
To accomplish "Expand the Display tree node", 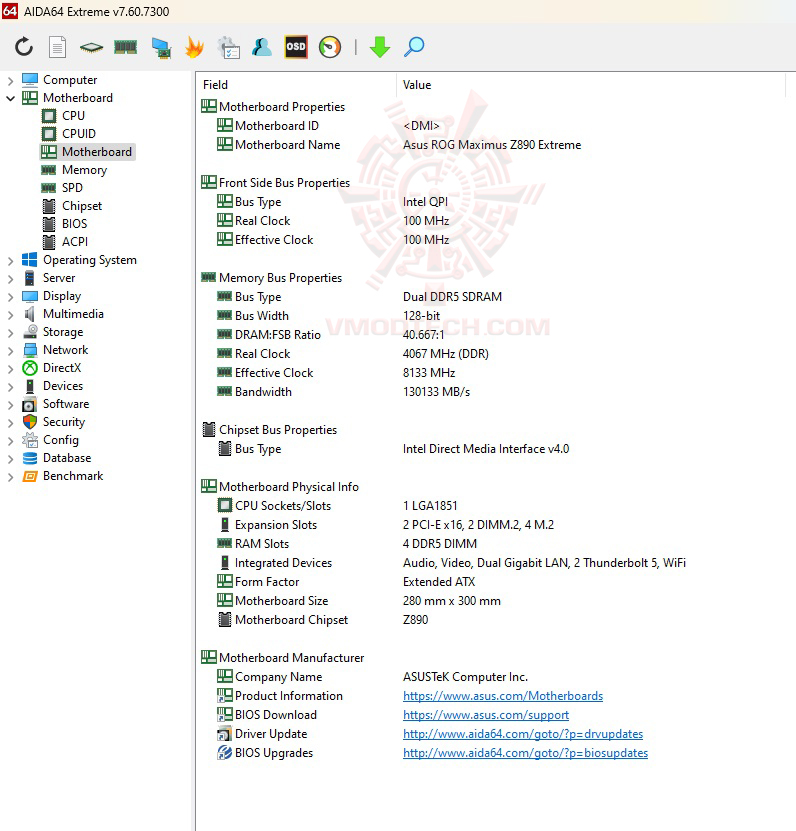I will tap(10, 296).
